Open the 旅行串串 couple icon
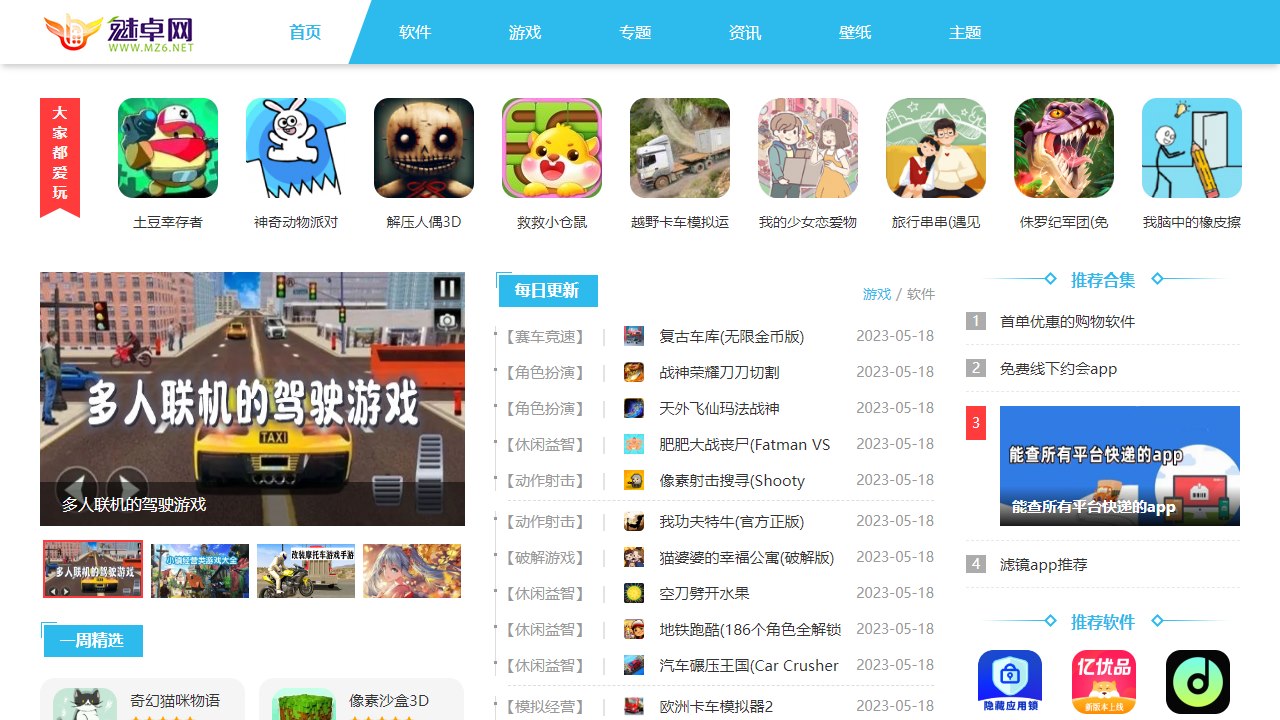This screenshot has width=1280, height=720. (x=936, y=148)
